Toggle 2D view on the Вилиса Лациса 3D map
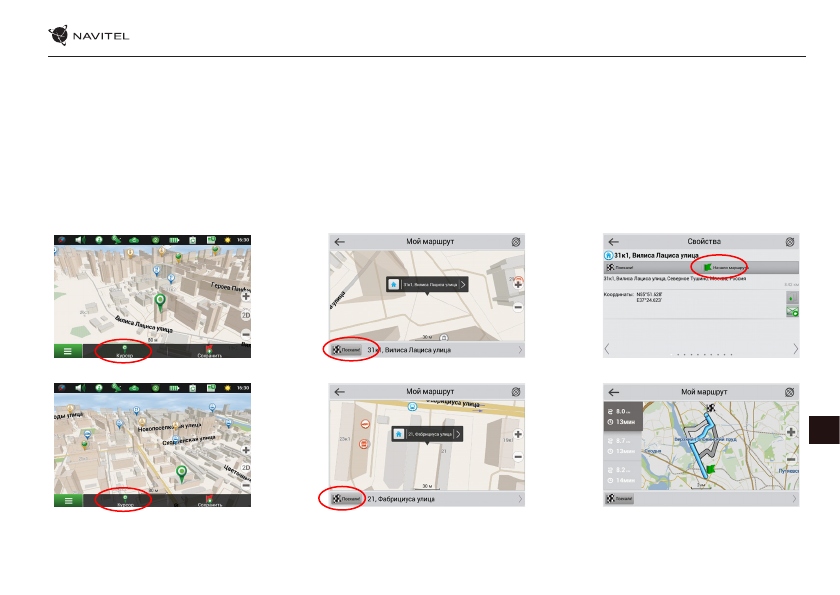 [x=245, y=315]
